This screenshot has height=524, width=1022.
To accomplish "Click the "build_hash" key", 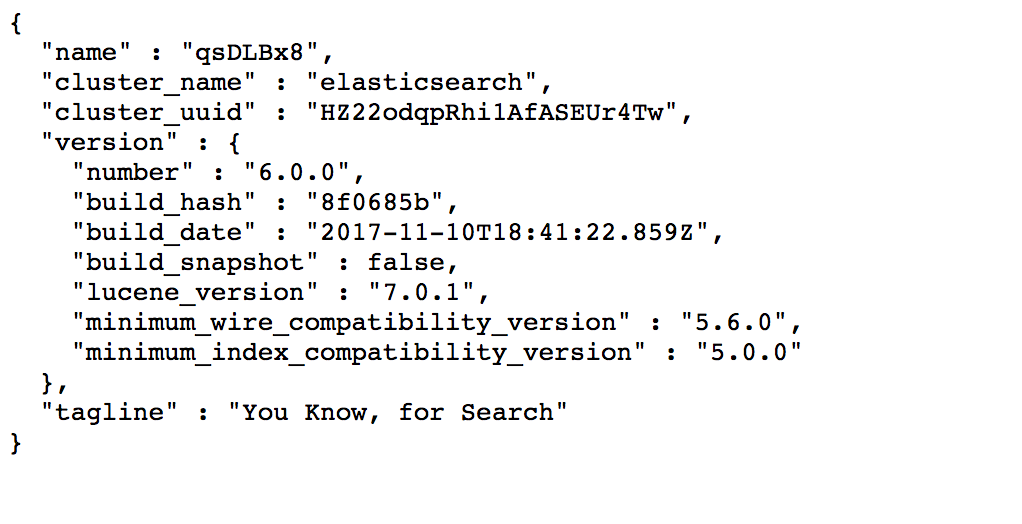I will click(164, 202).
